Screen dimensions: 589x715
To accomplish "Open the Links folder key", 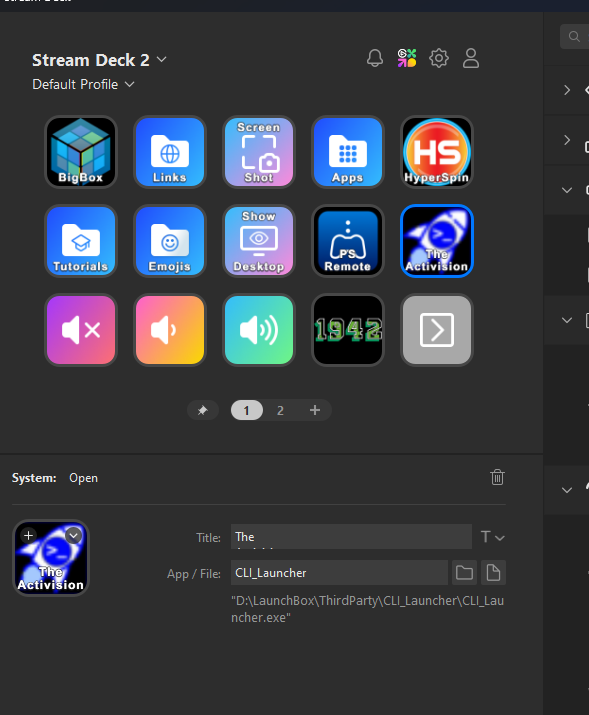I will (x=170, y=152).
